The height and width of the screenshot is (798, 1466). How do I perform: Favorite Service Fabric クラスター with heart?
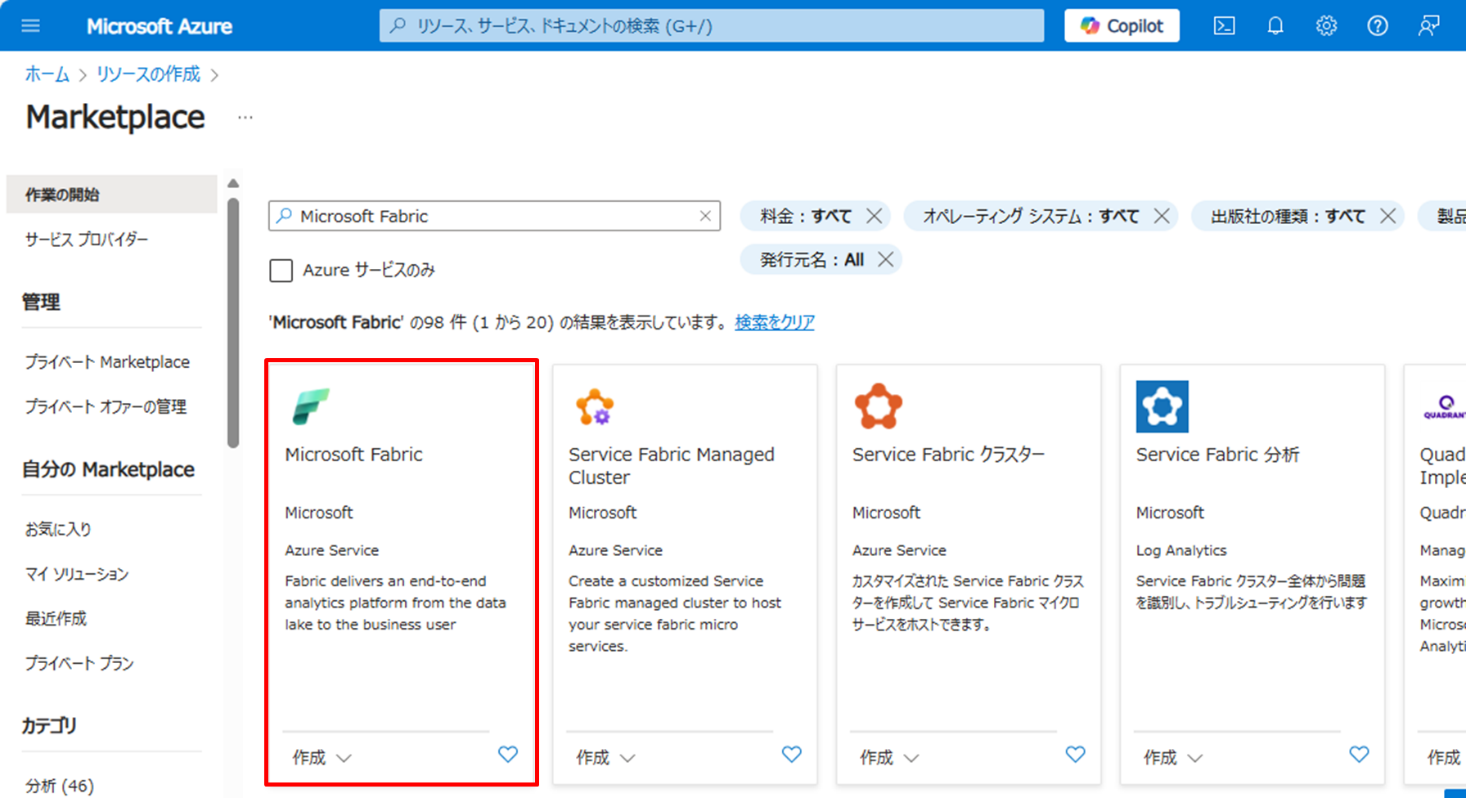tap(1075, 755)
